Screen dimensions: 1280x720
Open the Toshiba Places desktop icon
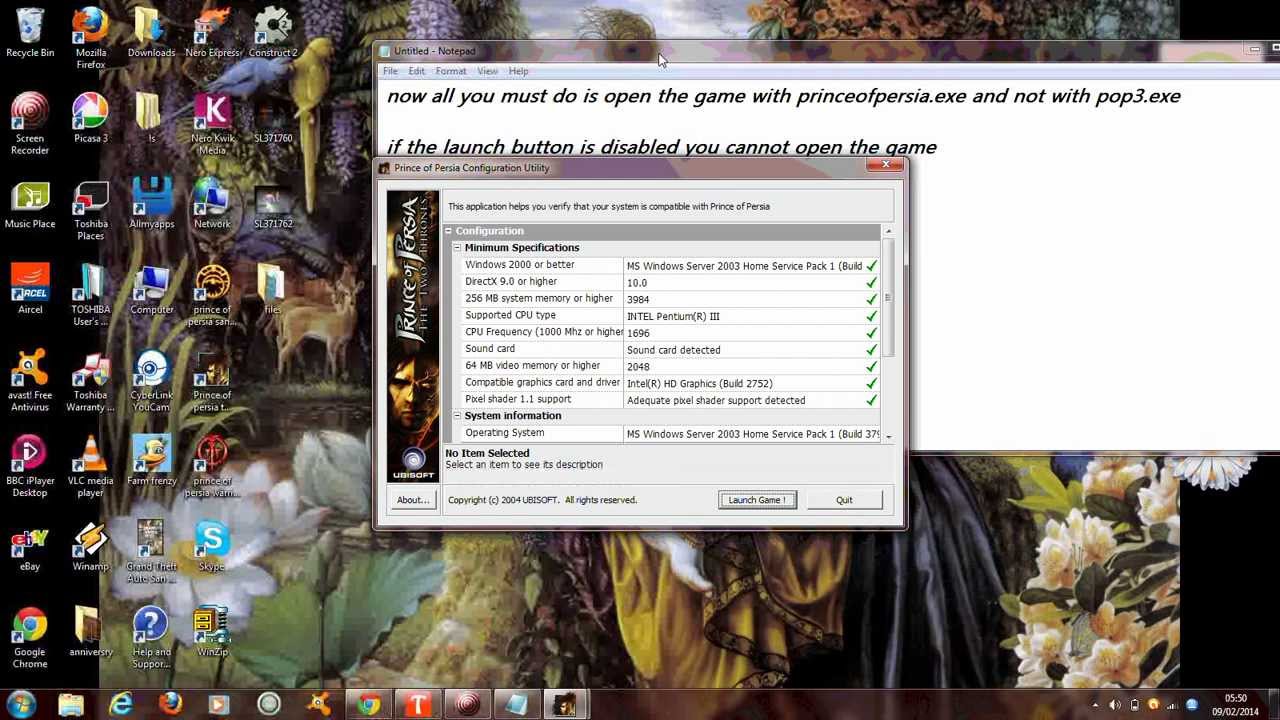pos(90,210)
